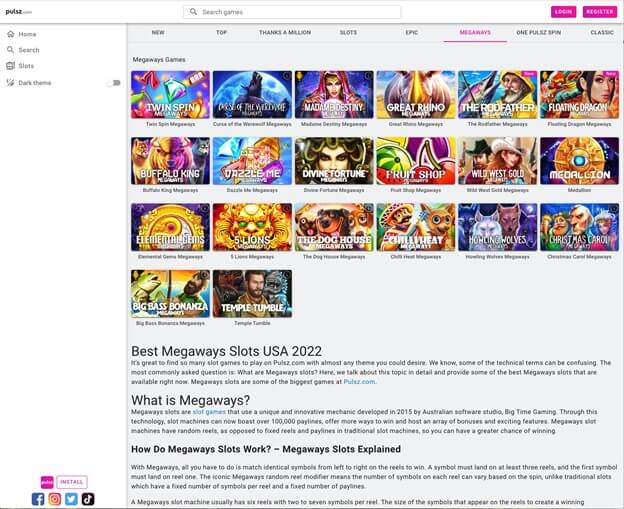Open Buffalo King Megaways thumbnail

pos(170,161)
